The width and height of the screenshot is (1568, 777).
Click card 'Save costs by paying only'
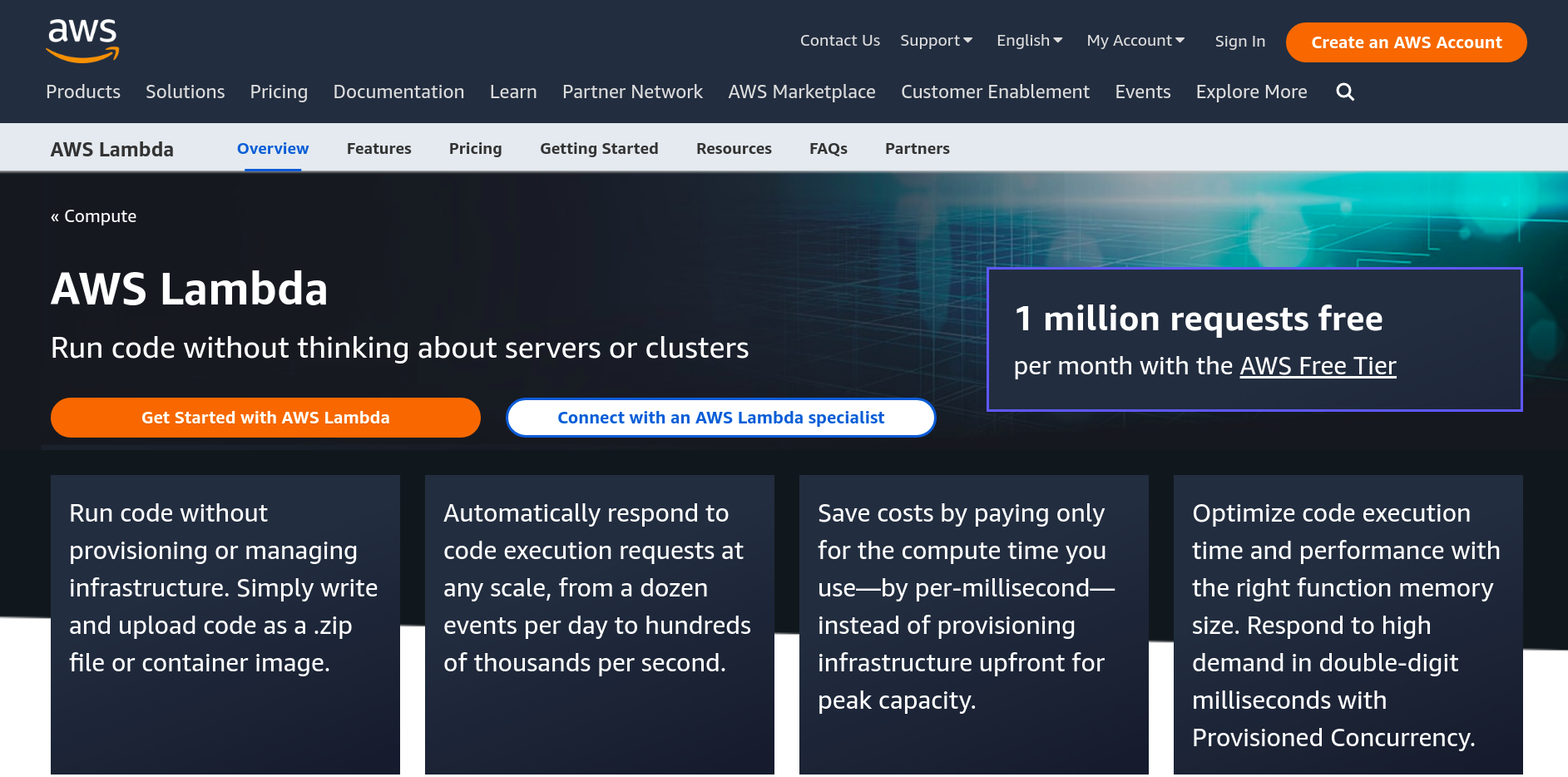[x=973, y=625]
